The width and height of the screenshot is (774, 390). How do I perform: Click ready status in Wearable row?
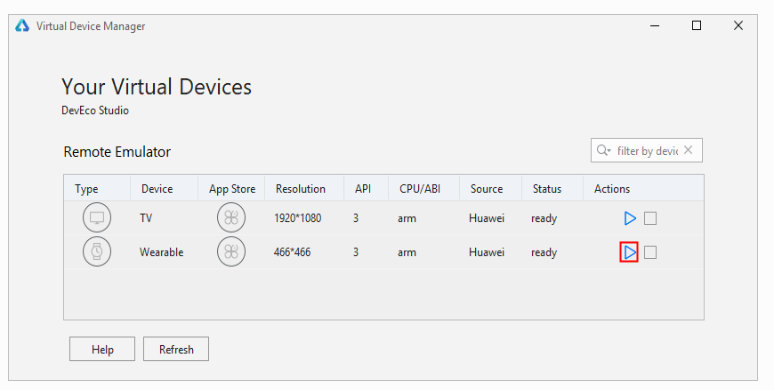coord(544,252)
